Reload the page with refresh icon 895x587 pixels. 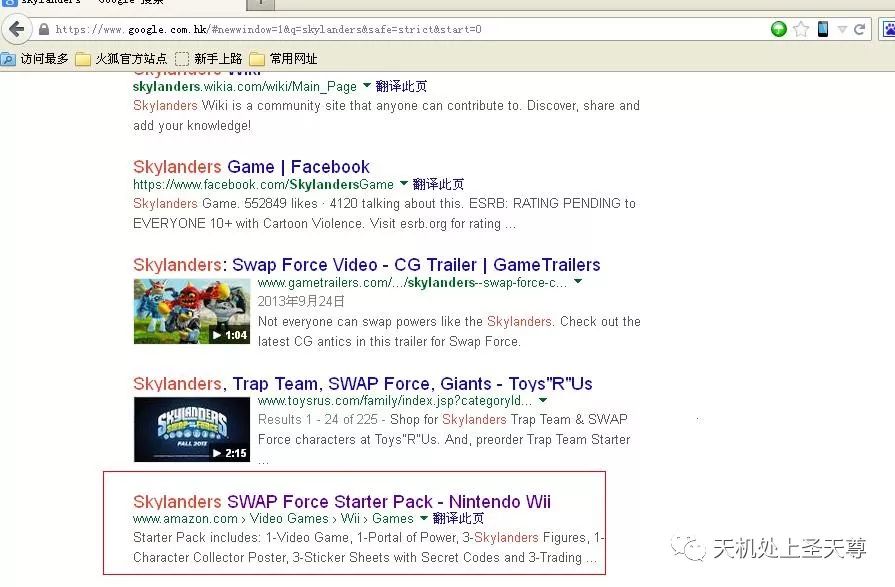(x=860, y=29)
